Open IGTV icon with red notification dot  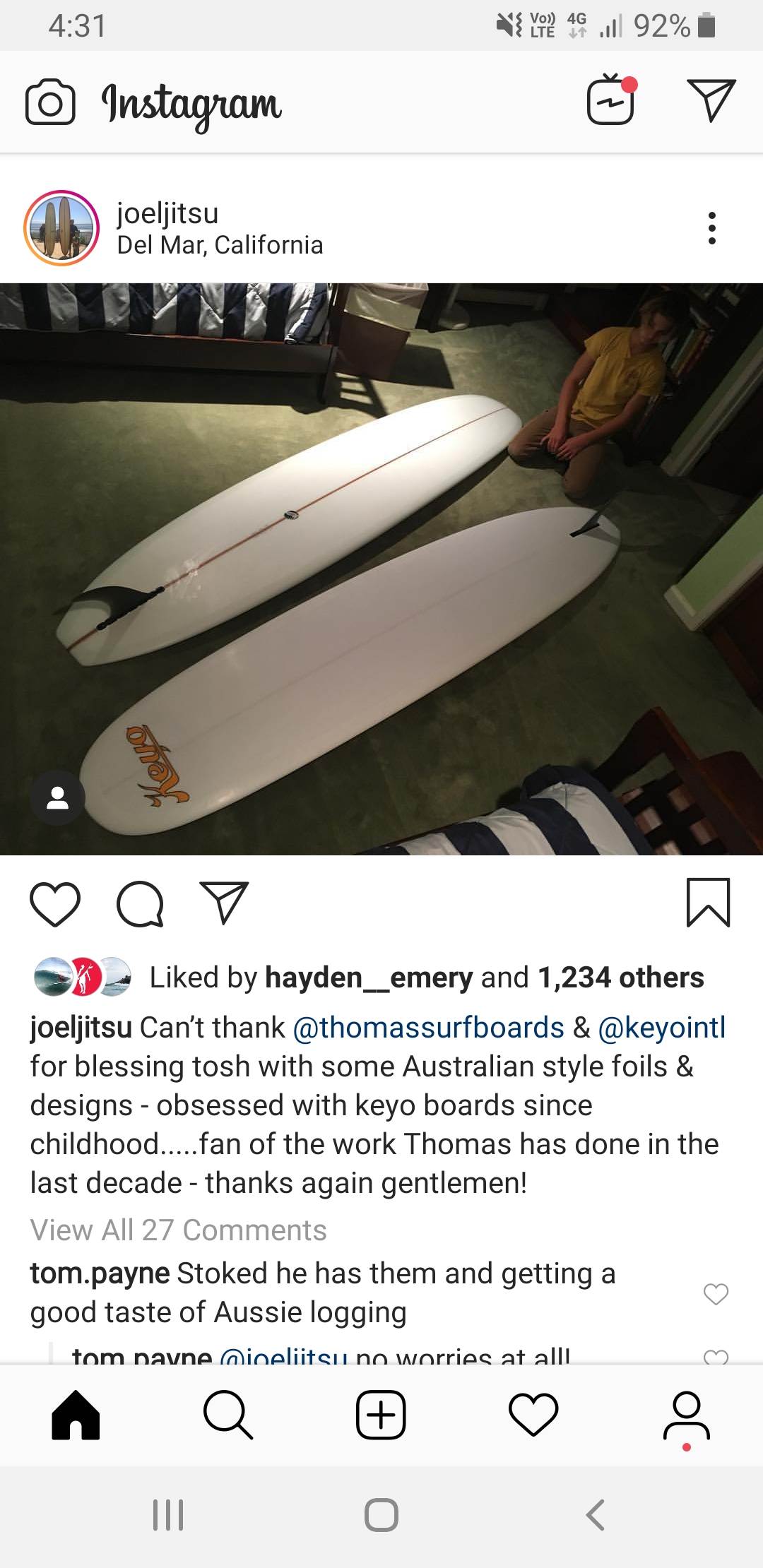612,100
